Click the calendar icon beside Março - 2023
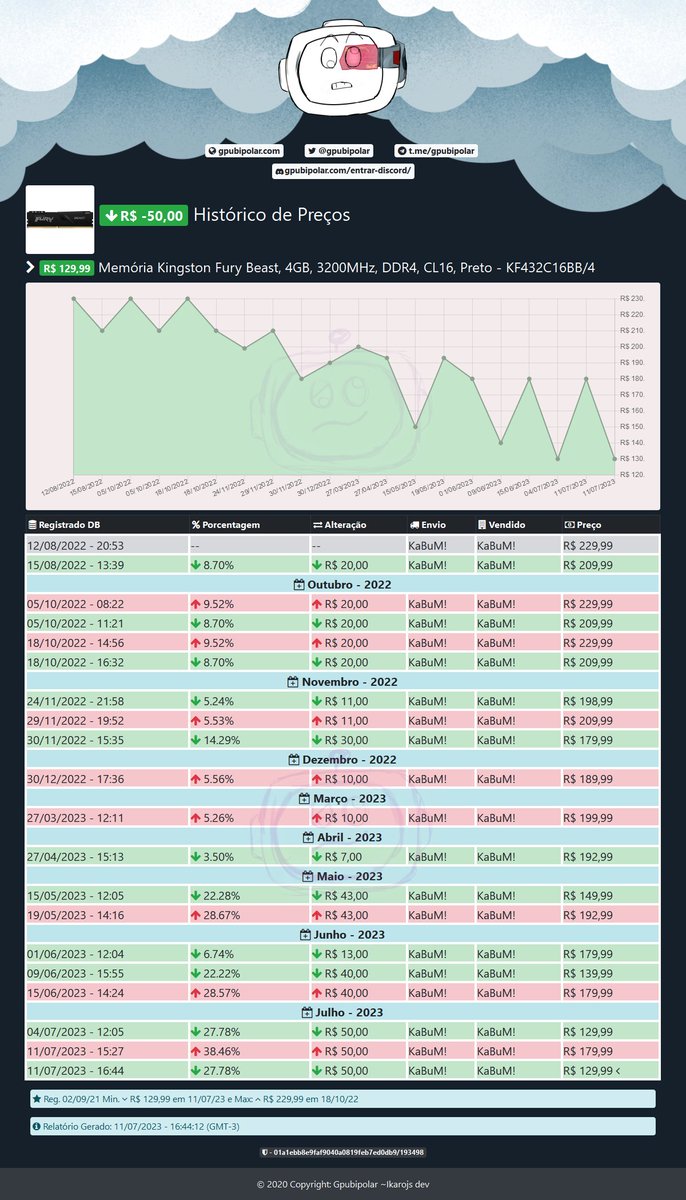The width and height of the screenshot is (686, 1200). (x=305, y=798)
